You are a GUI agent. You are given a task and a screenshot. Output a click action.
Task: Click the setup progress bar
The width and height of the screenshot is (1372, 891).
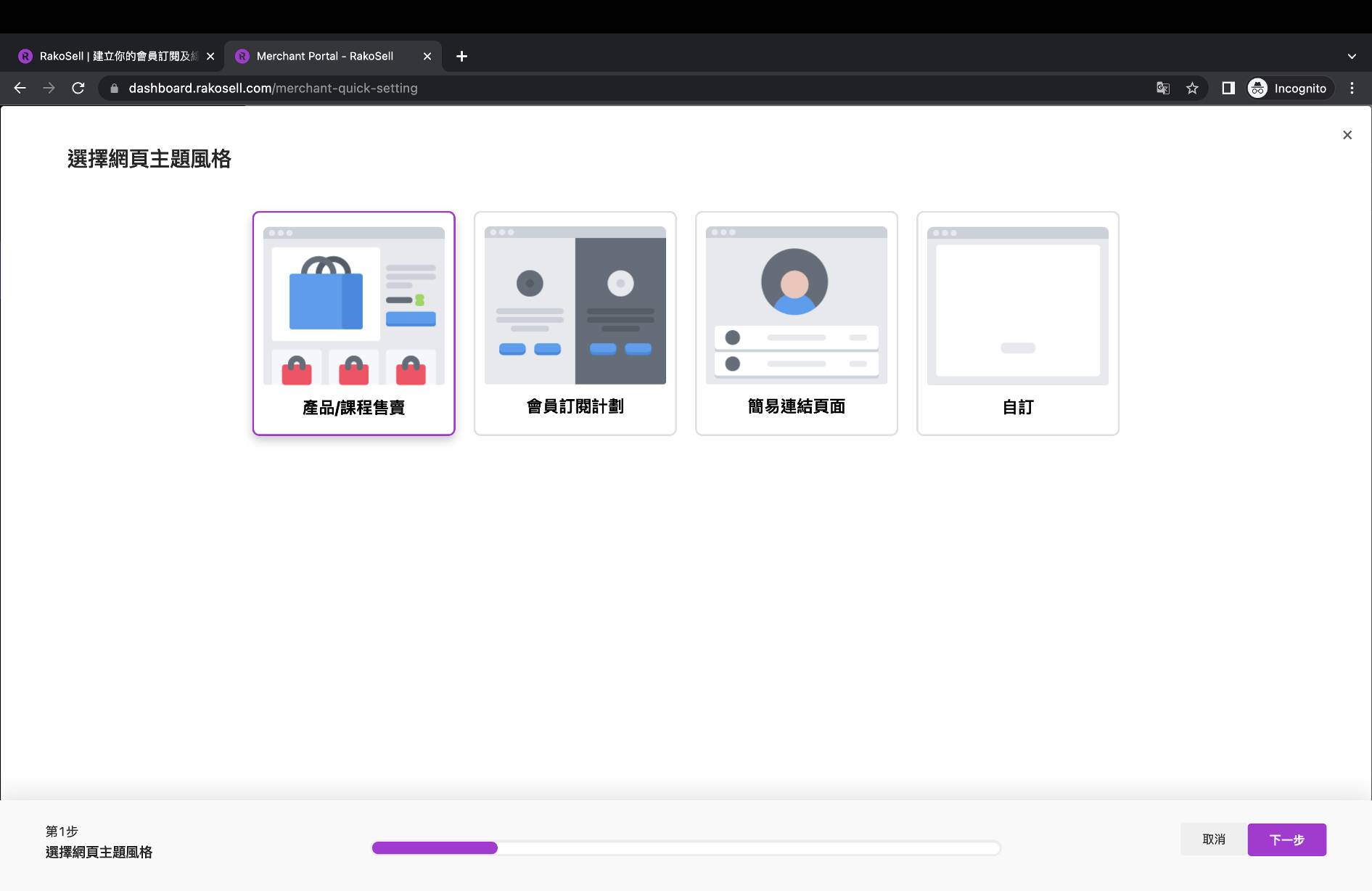(x=686, y=847)
